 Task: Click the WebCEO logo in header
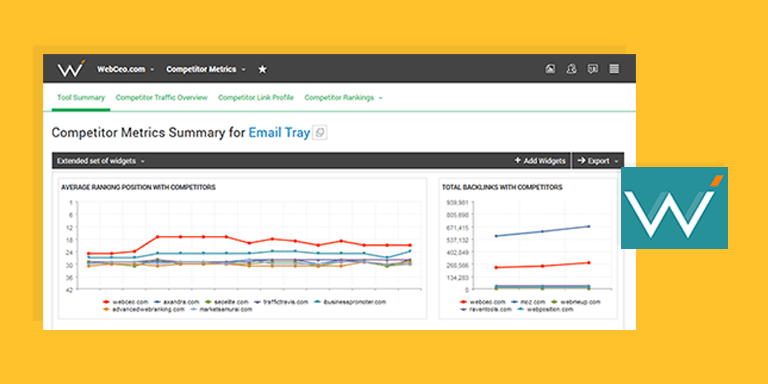coord(71,69)
